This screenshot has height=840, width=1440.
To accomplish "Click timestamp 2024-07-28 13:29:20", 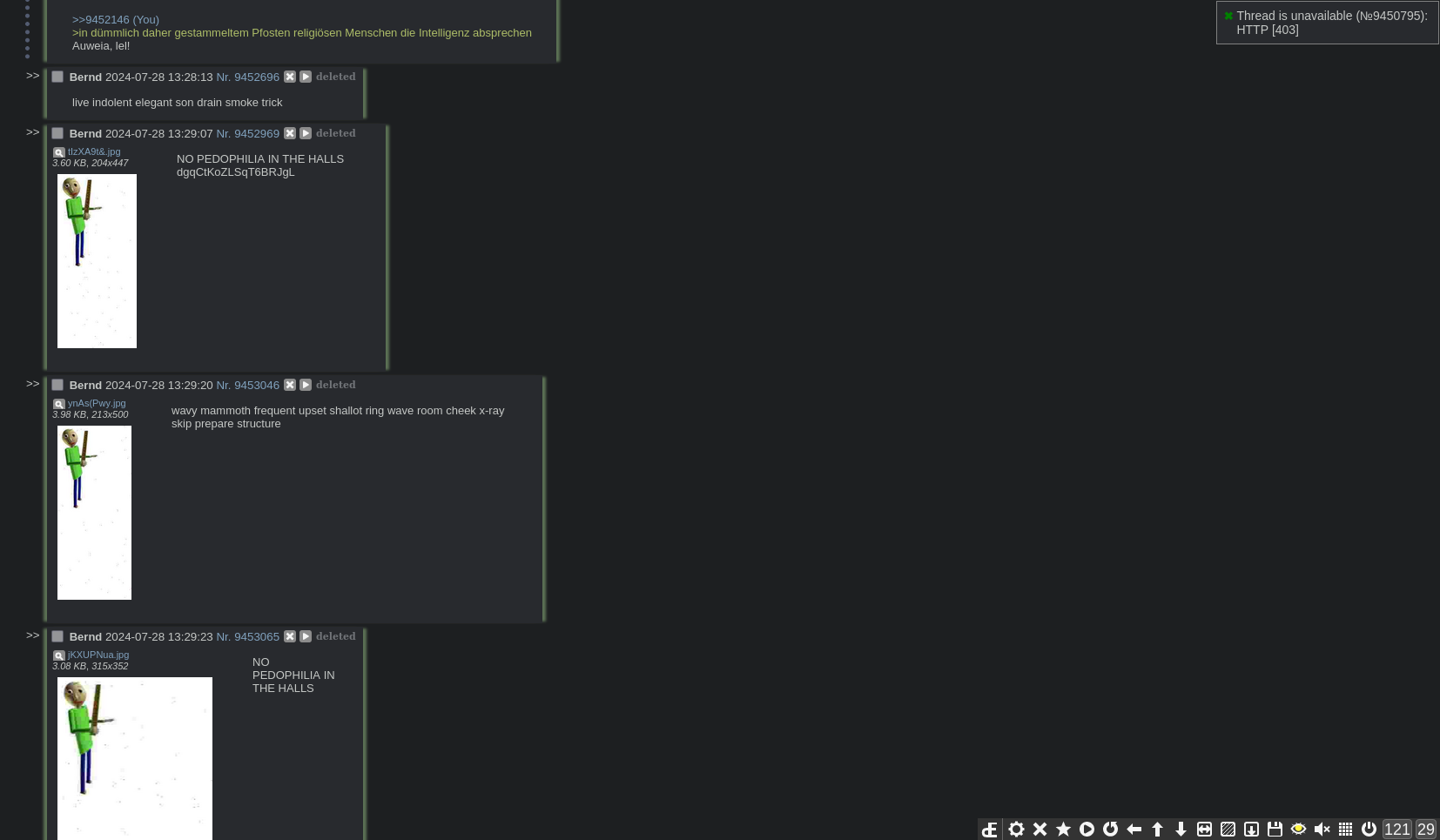I will pyautogui.click(x=158, y=385).
